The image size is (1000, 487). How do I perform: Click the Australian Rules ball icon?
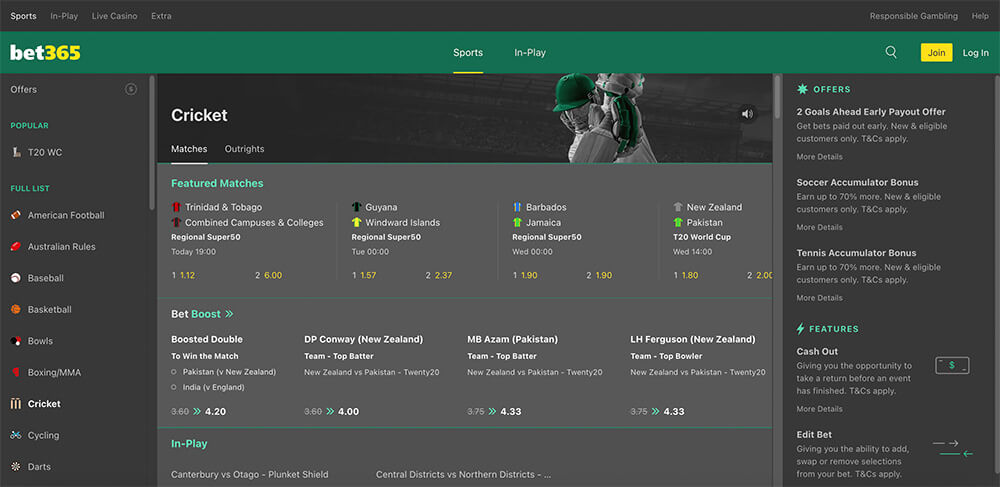(16, 247)
